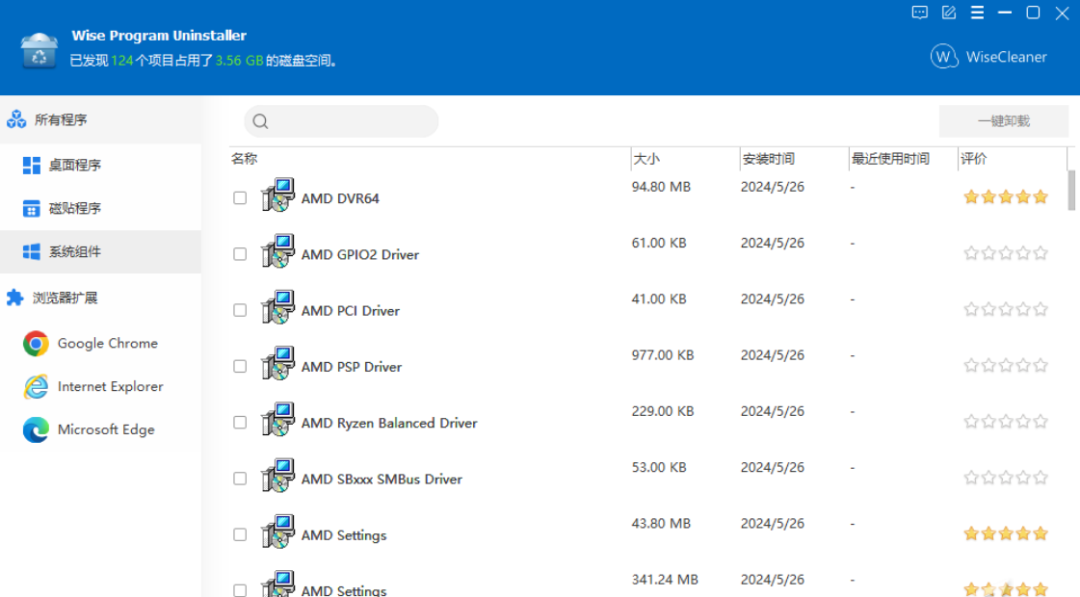Tick the AMD PCI Driver checkbox
The image size is (1080, 597).
coord(240,311)
